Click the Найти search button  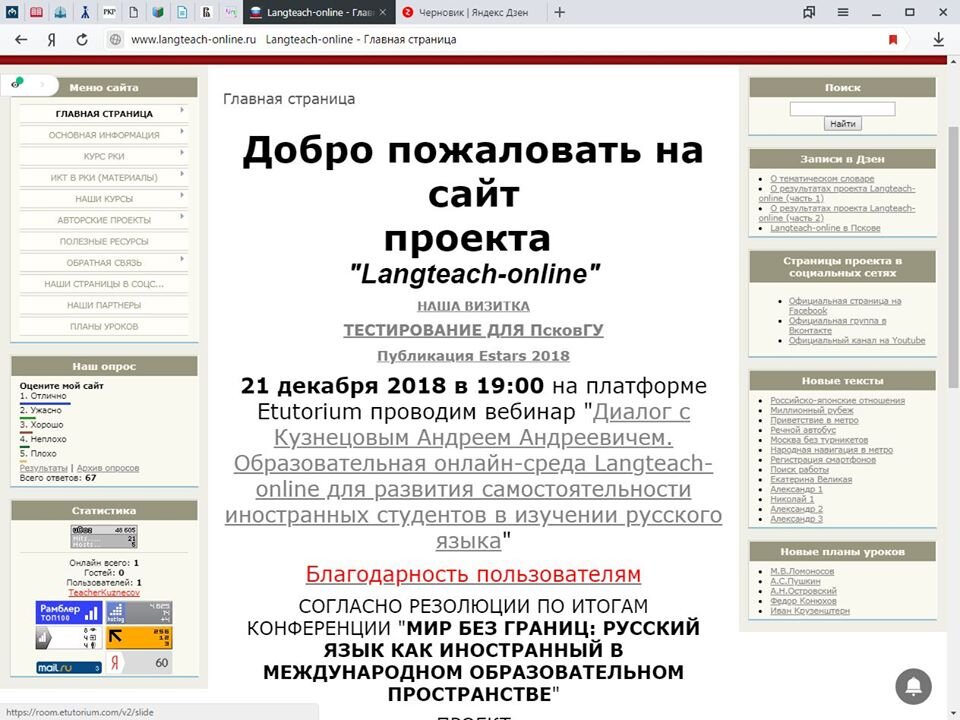(x=842, y=124)
